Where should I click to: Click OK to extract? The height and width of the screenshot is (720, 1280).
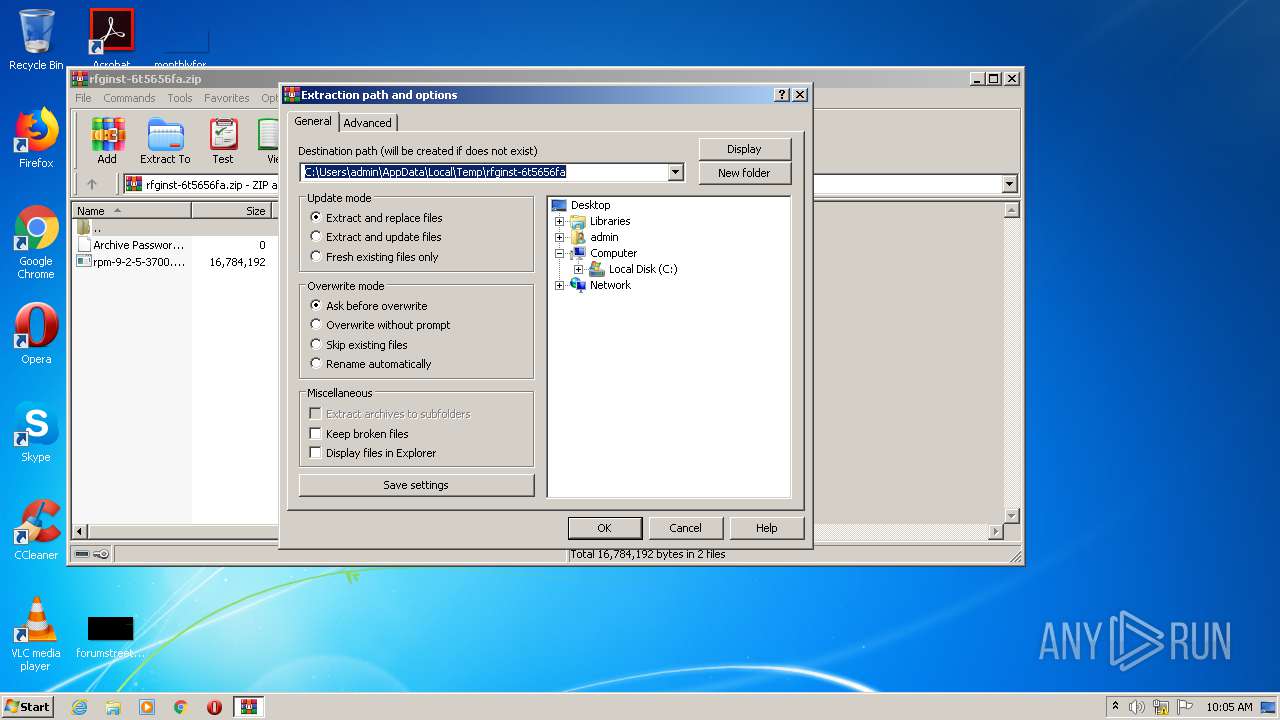point(604,528)
